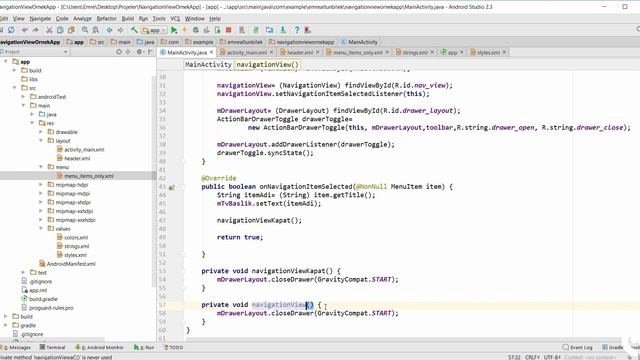The image size is (640, 360).
Task: Click the Project panel settings gear icon
Action: (x=139, y=52)
